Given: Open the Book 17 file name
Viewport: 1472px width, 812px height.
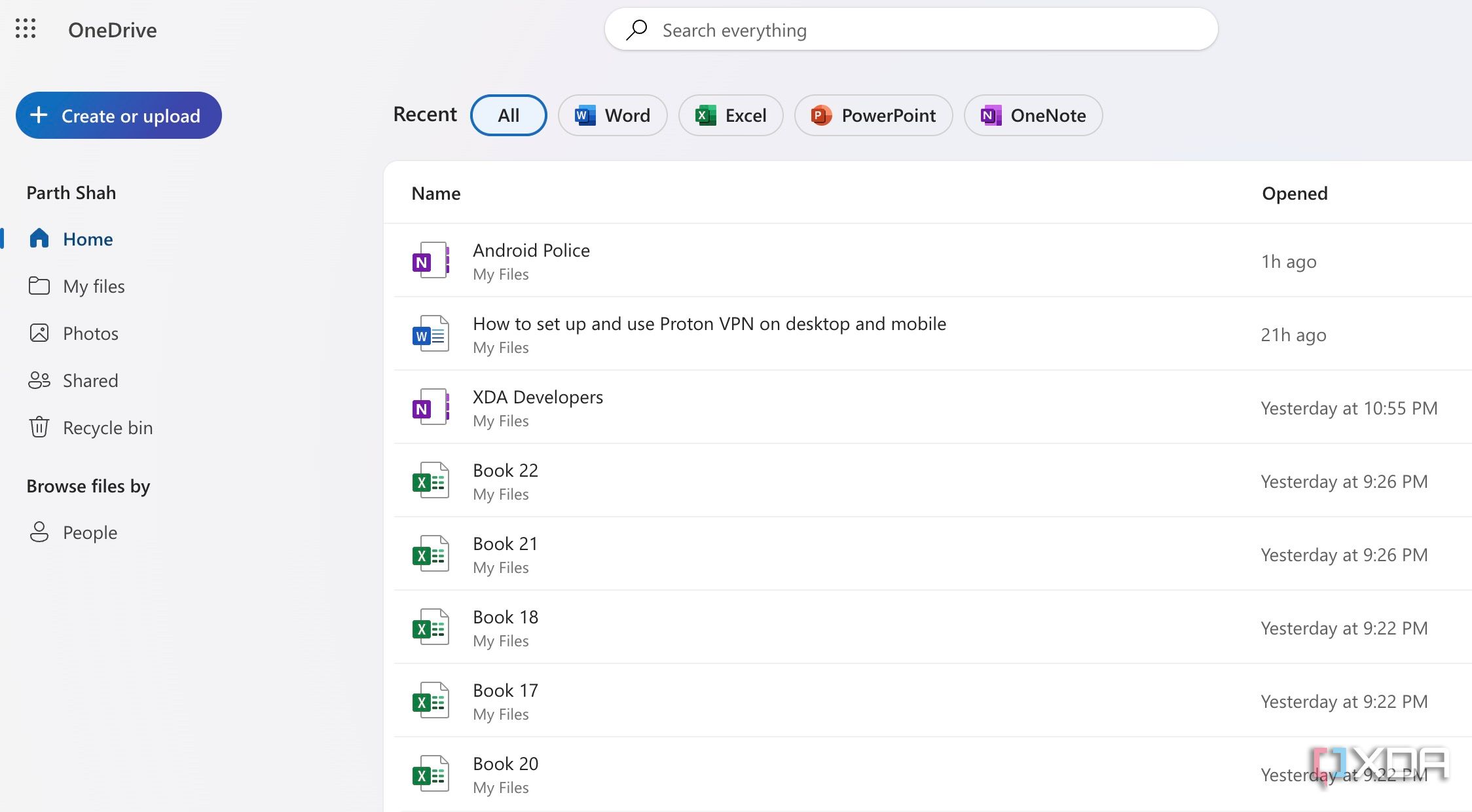Looking at the screenshot, I should pos(506,690).
